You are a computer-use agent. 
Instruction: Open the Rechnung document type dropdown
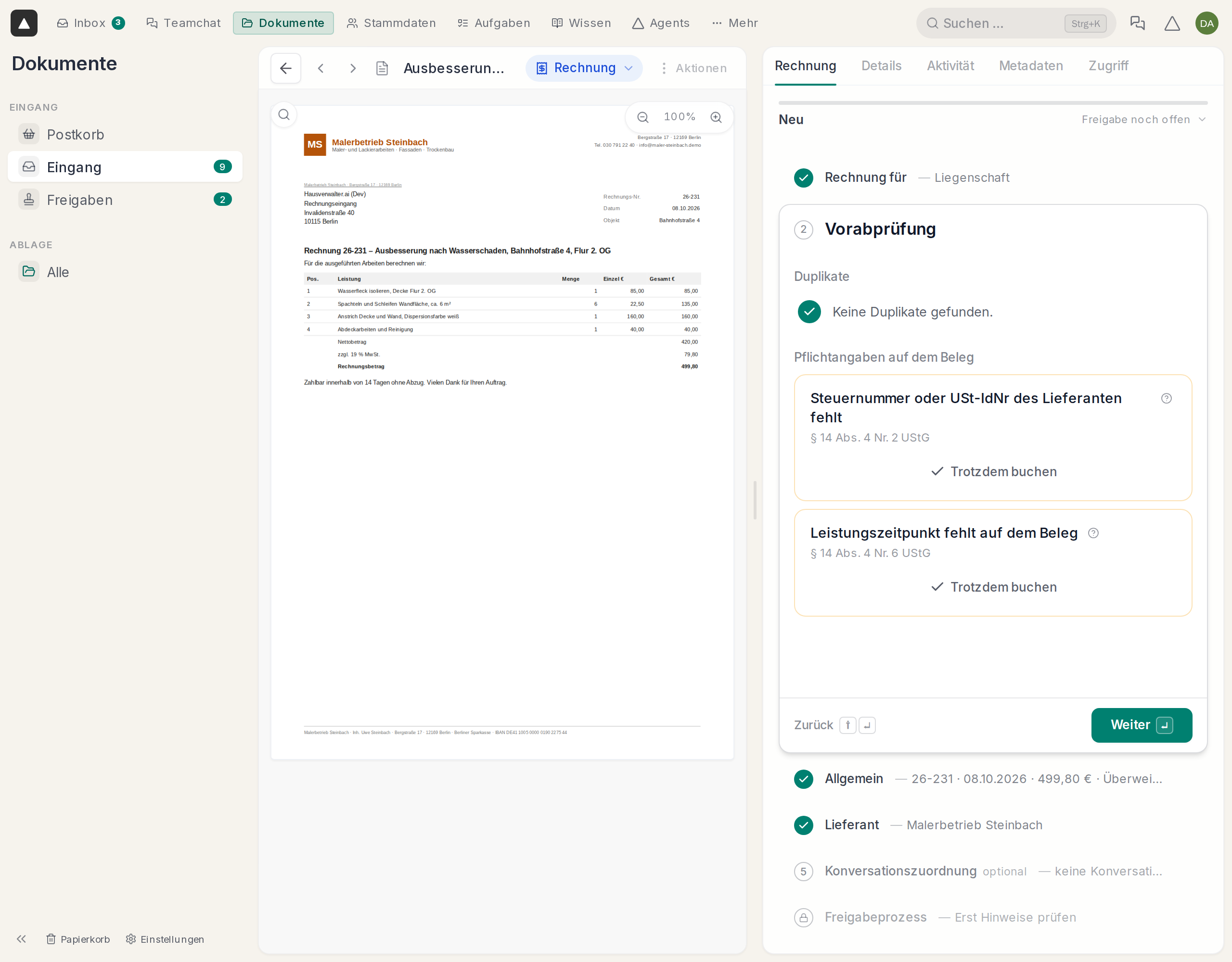[x=584, y=68]
